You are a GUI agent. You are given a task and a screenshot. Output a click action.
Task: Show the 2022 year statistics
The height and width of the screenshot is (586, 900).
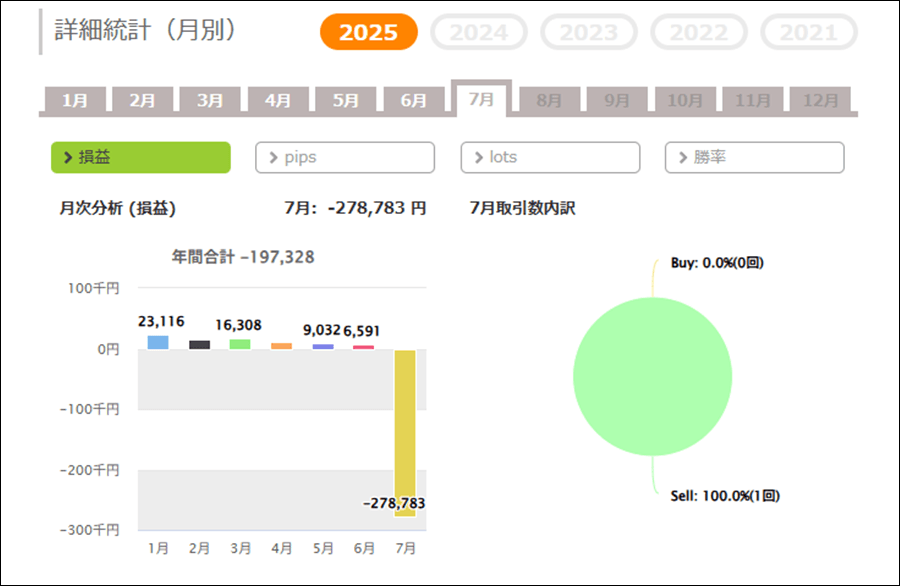(699, 32)
